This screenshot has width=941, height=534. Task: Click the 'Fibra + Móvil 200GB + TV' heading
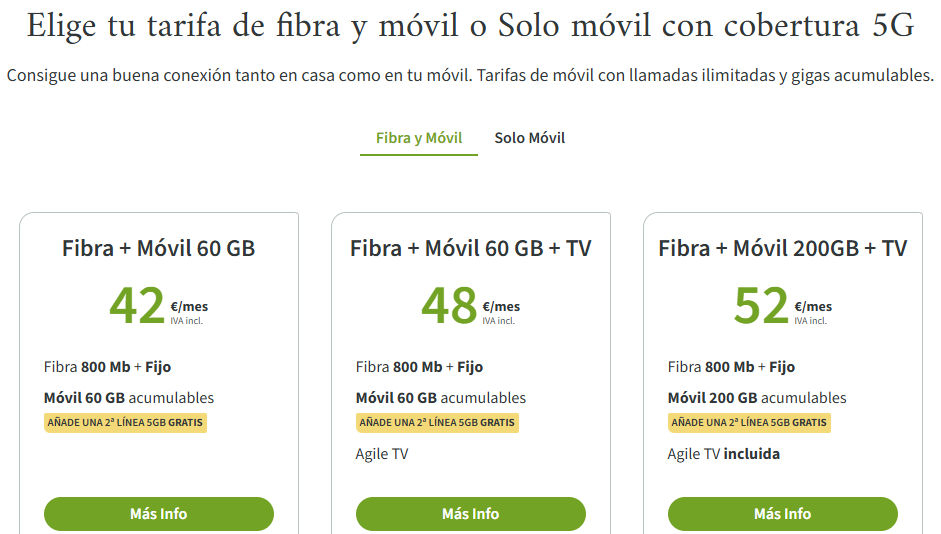point(782,248)
